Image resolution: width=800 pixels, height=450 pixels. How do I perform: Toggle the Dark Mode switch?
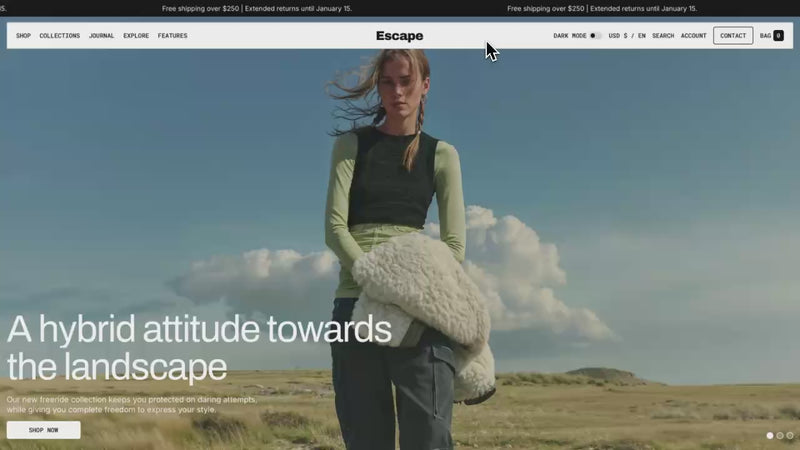[595, 36]
